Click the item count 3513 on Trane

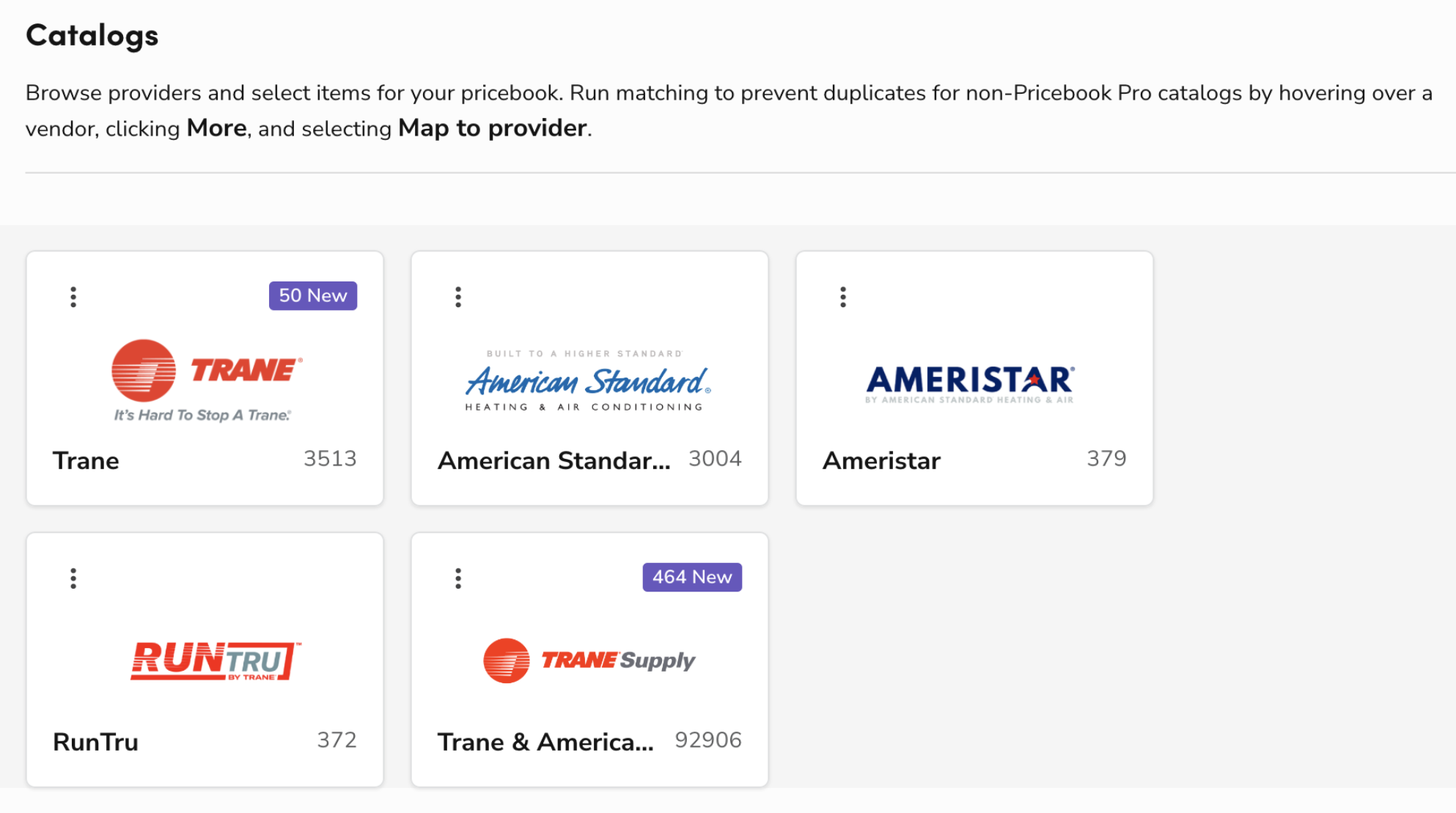(330, 459)
